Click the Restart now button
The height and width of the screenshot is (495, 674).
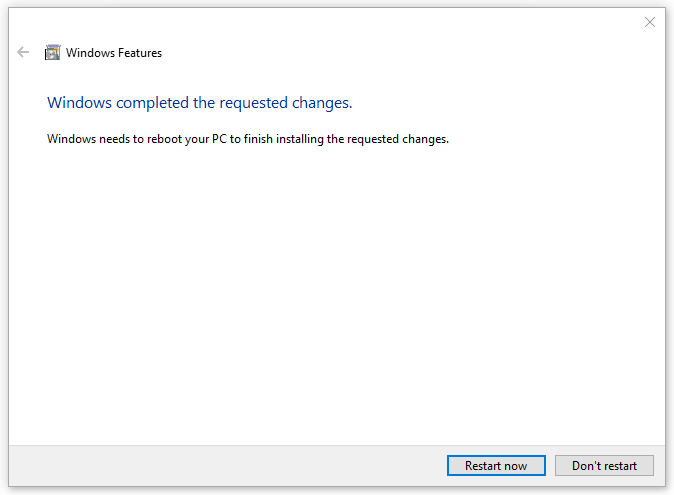[496, 466]
